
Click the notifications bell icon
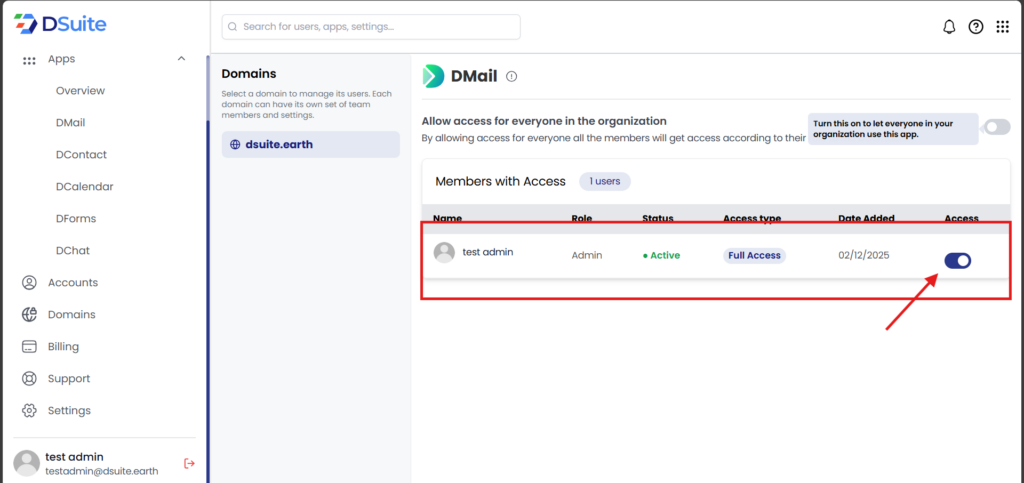[x=949, y=27]
